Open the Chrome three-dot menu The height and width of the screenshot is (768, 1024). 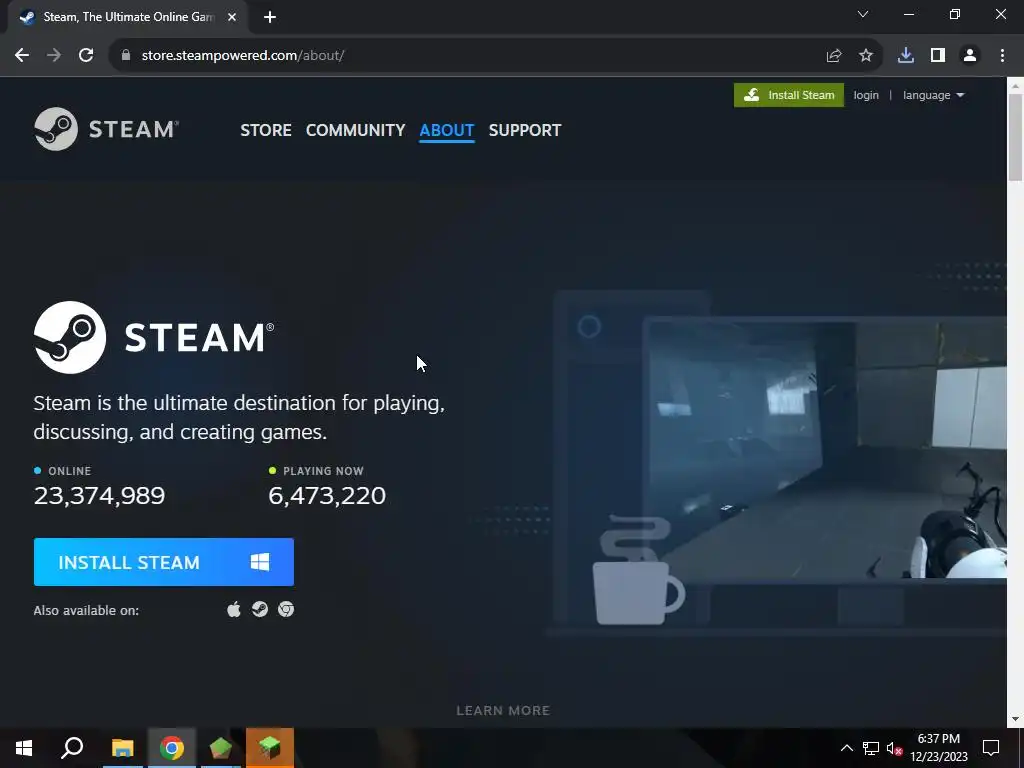click(x=1002, y=56)
